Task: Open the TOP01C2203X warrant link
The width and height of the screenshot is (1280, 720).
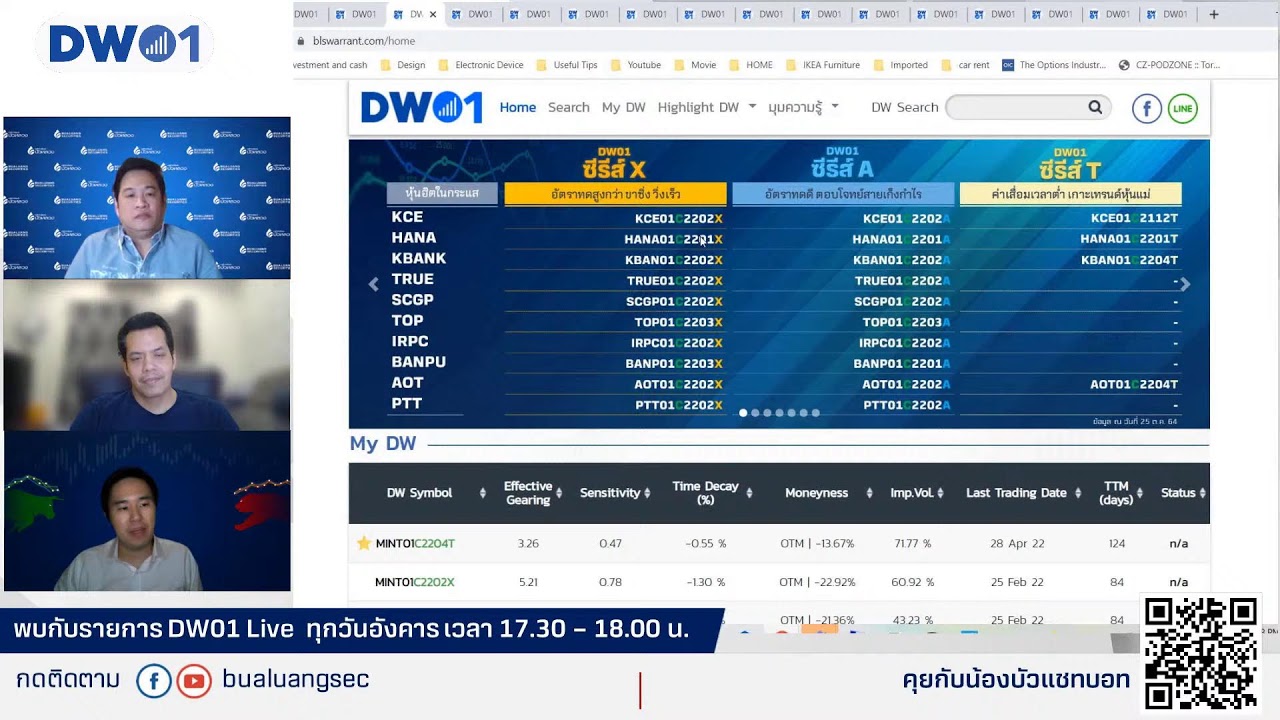Action: pos(678,323)
